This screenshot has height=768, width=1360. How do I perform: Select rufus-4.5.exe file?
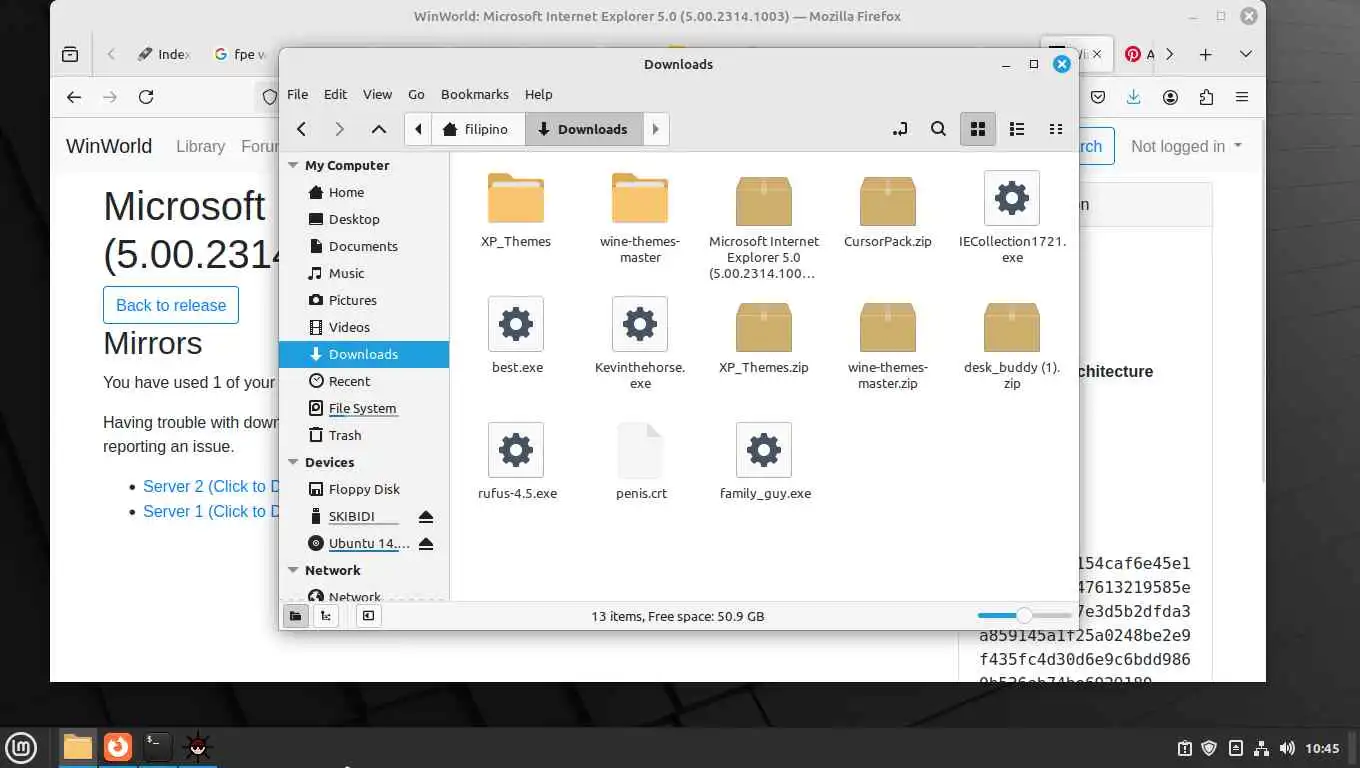(x=516, y=462)
